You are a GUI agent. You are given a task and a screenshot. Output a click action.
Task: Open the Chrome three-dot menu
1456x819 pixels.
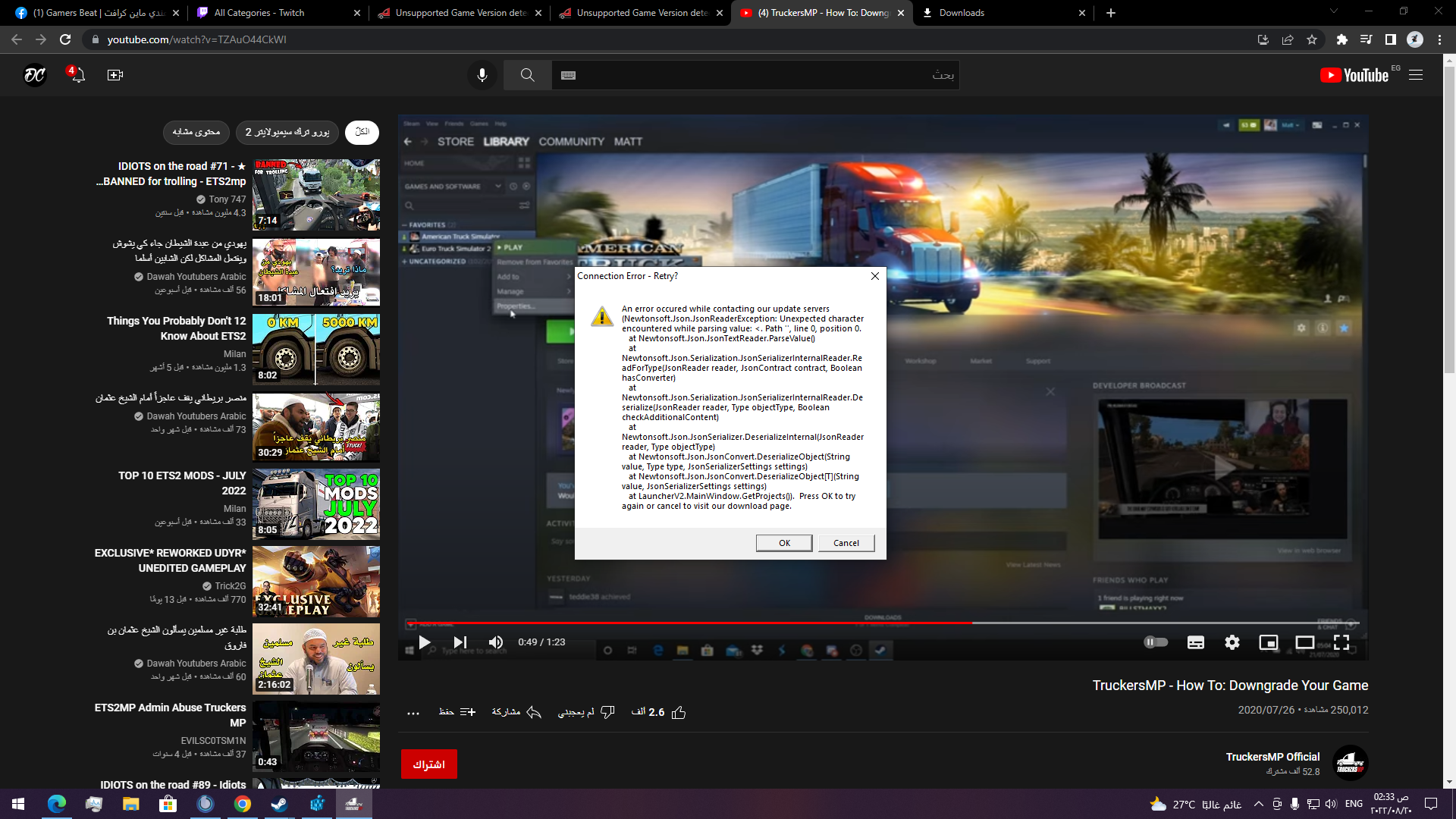(1439, 39)
